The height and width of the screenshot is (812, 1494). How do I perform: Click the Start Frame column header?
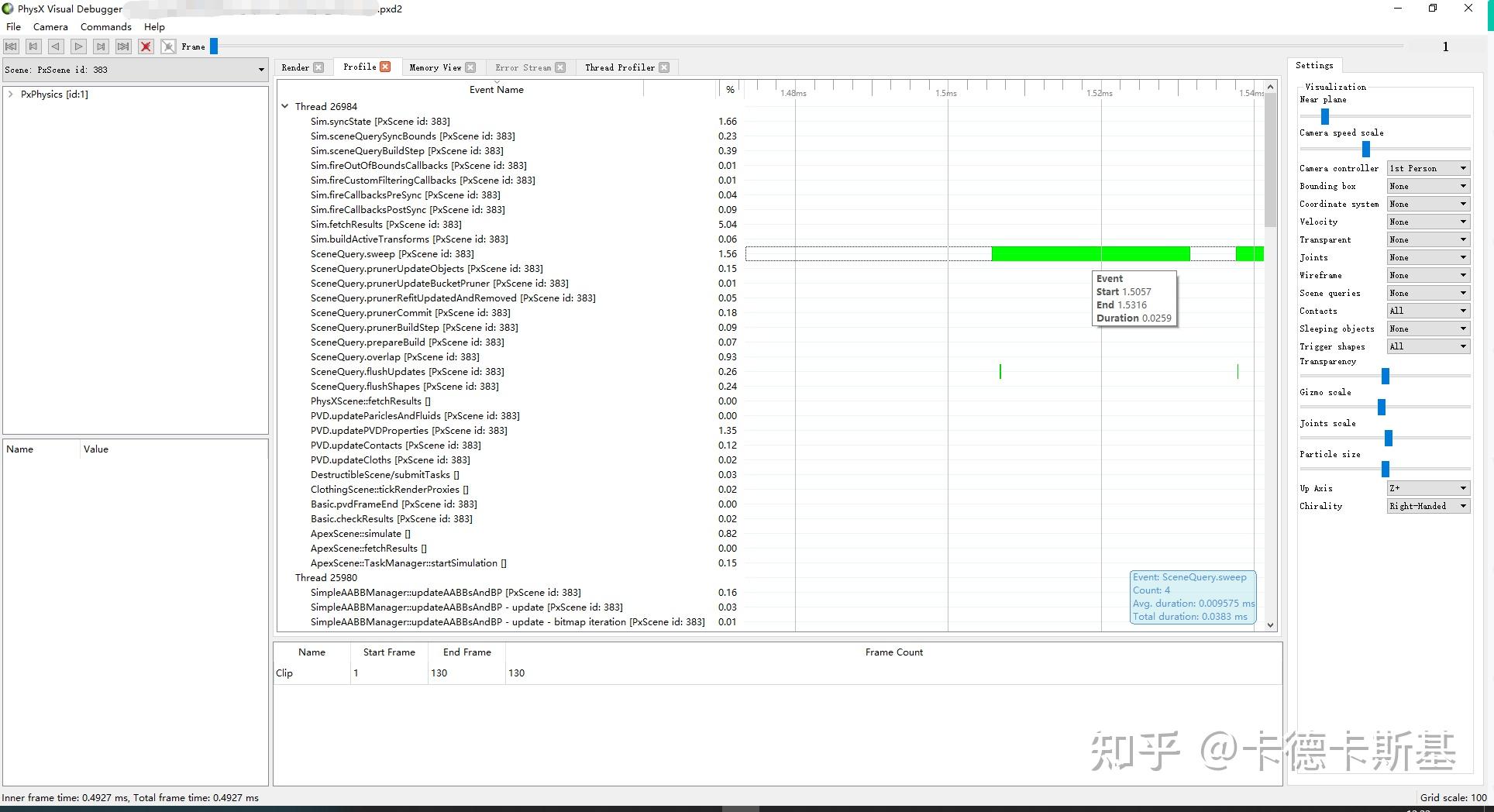click(x=389, y=652)
